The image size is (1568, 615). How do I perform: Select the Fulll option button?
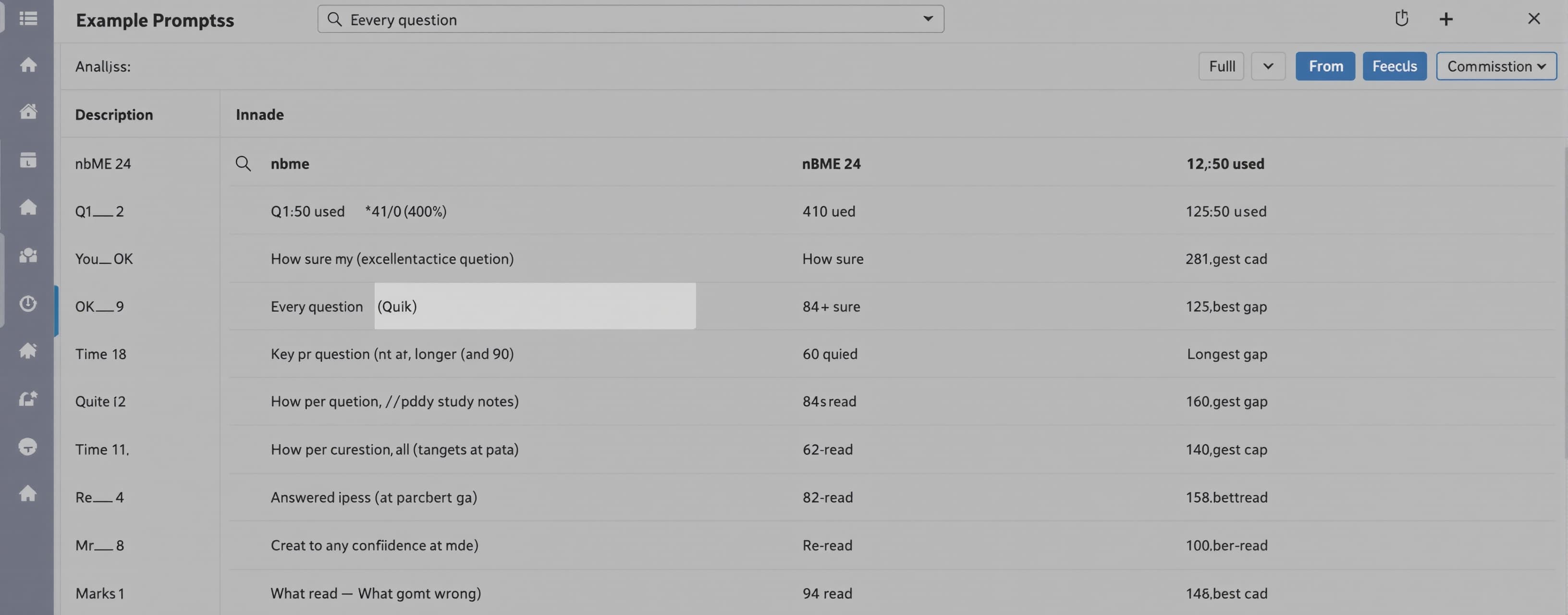click(1221, 66)
